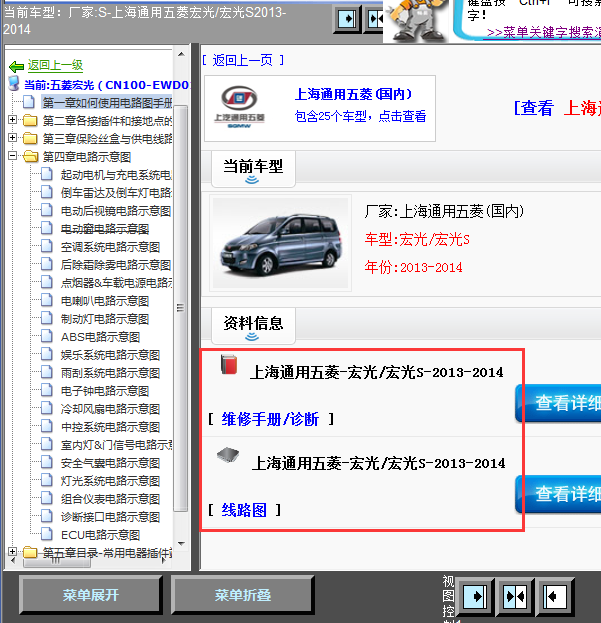Click the green back arrow icon in the tree panel

[16, 66]
